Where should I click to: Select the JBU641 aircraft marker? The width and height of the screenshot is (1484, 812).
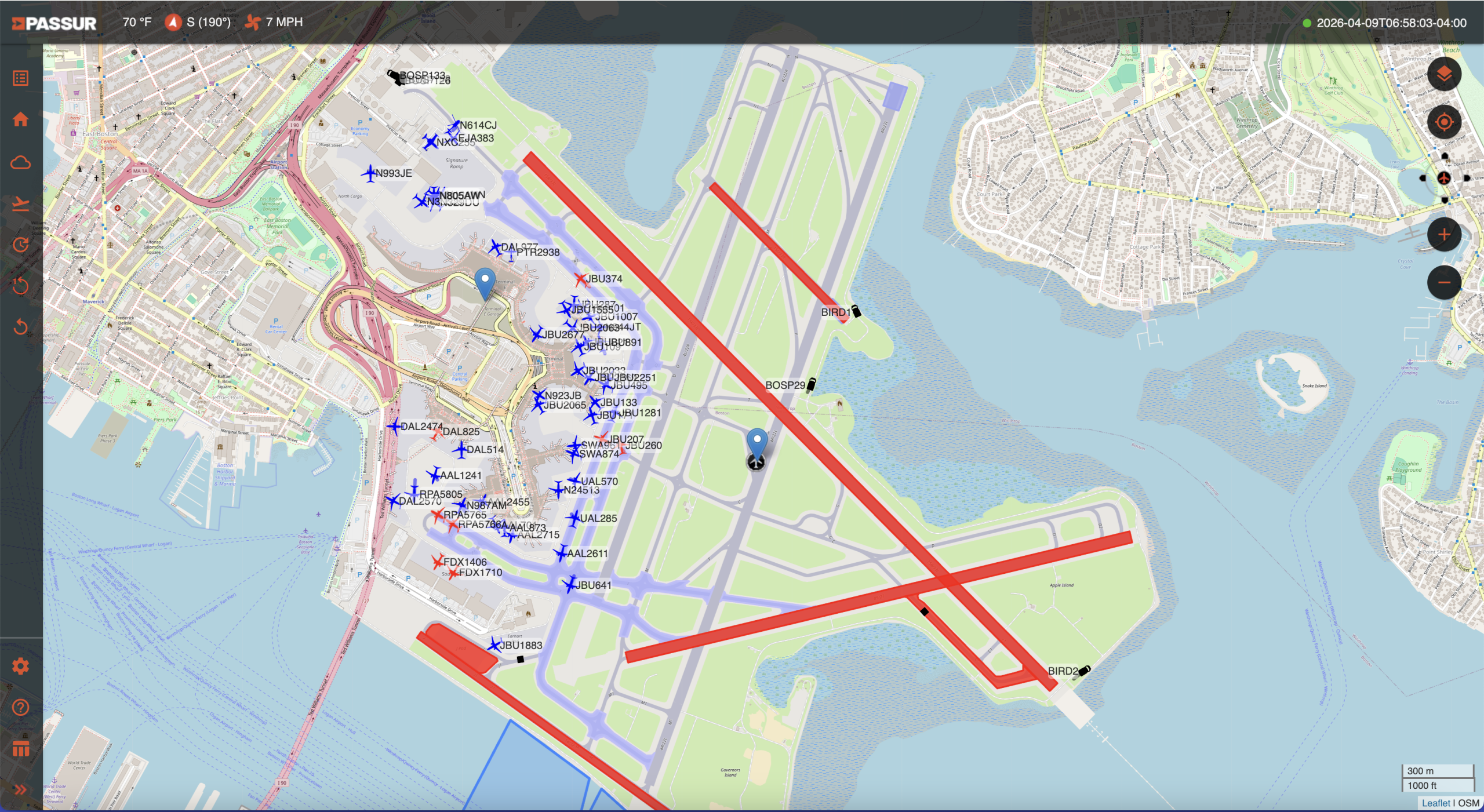click(x=570, y=584)
